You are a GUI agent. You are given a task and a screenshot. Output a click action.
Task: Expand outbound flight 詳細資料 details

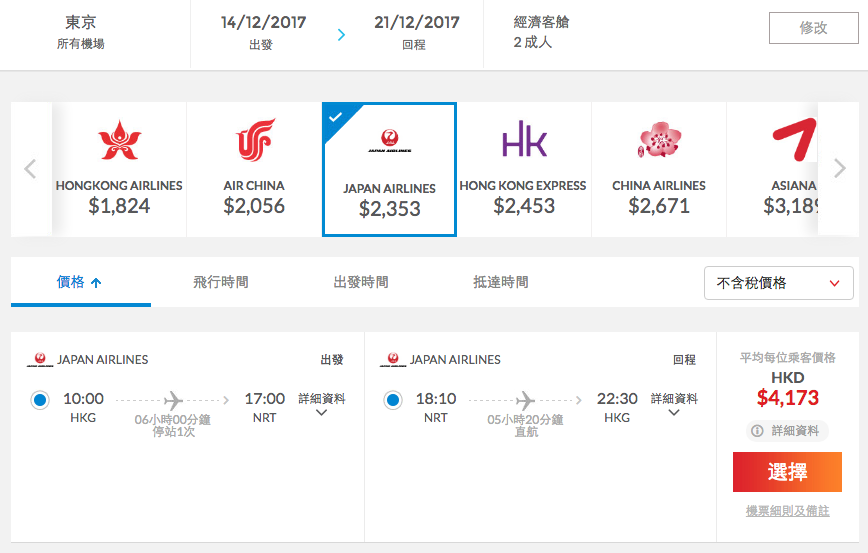[322, 404]
